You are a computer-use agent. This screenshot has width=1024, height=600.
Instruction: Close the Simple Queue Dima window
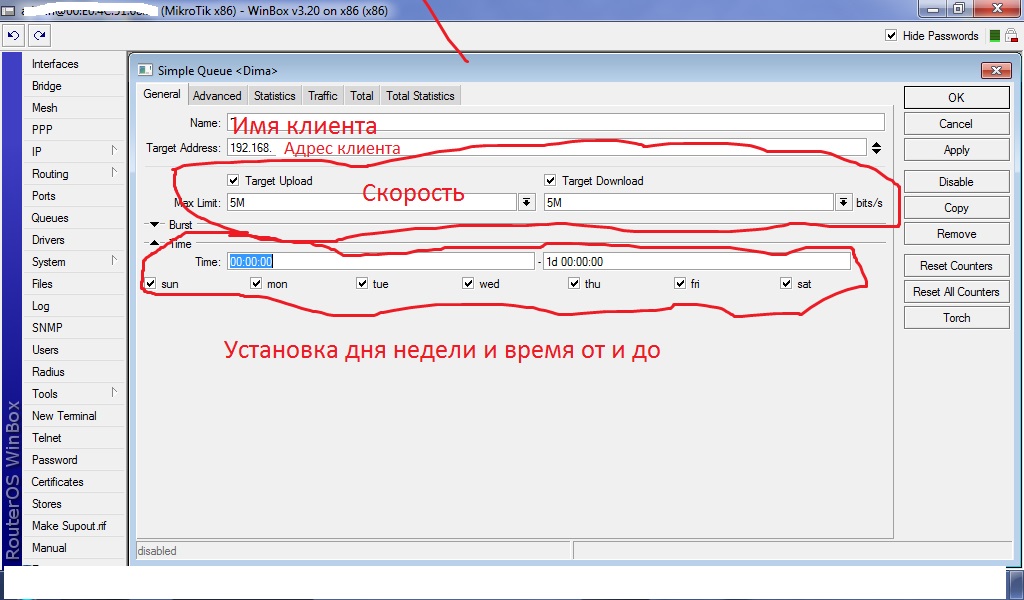[996, 70]
